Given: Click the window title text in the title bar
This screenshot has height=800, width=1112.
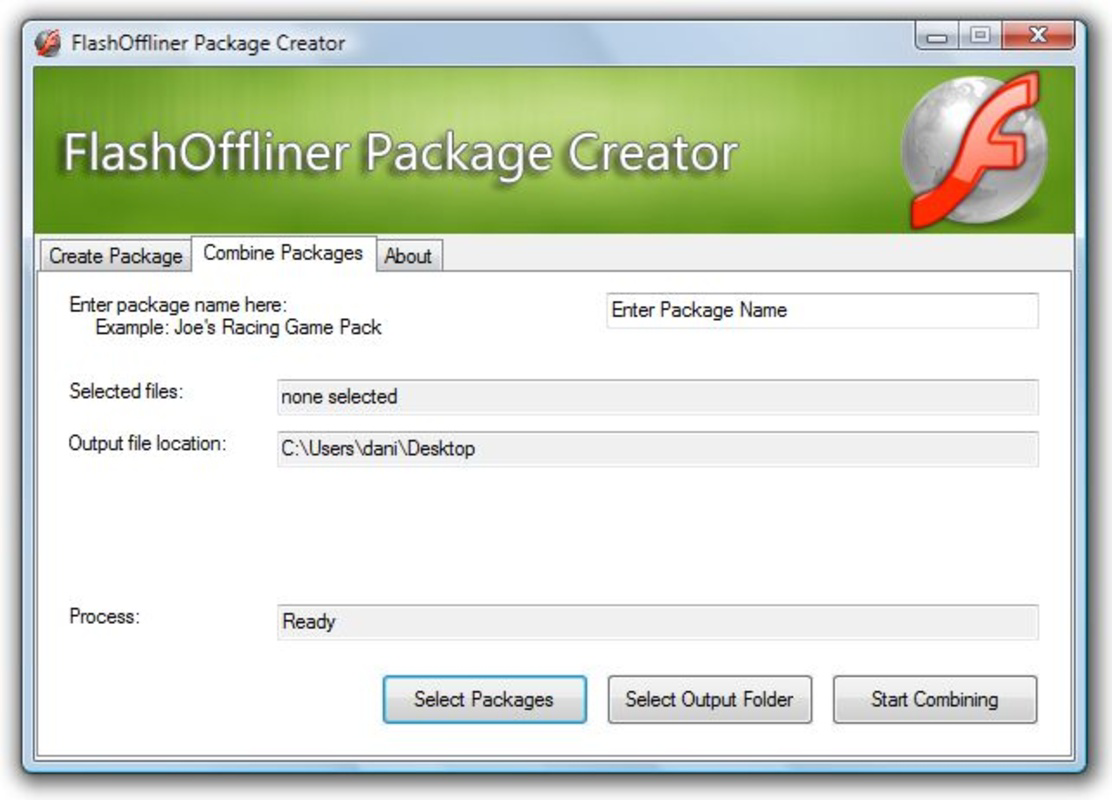Looking at the screenshot, I should pyautogui.click(x=208, y=43).
